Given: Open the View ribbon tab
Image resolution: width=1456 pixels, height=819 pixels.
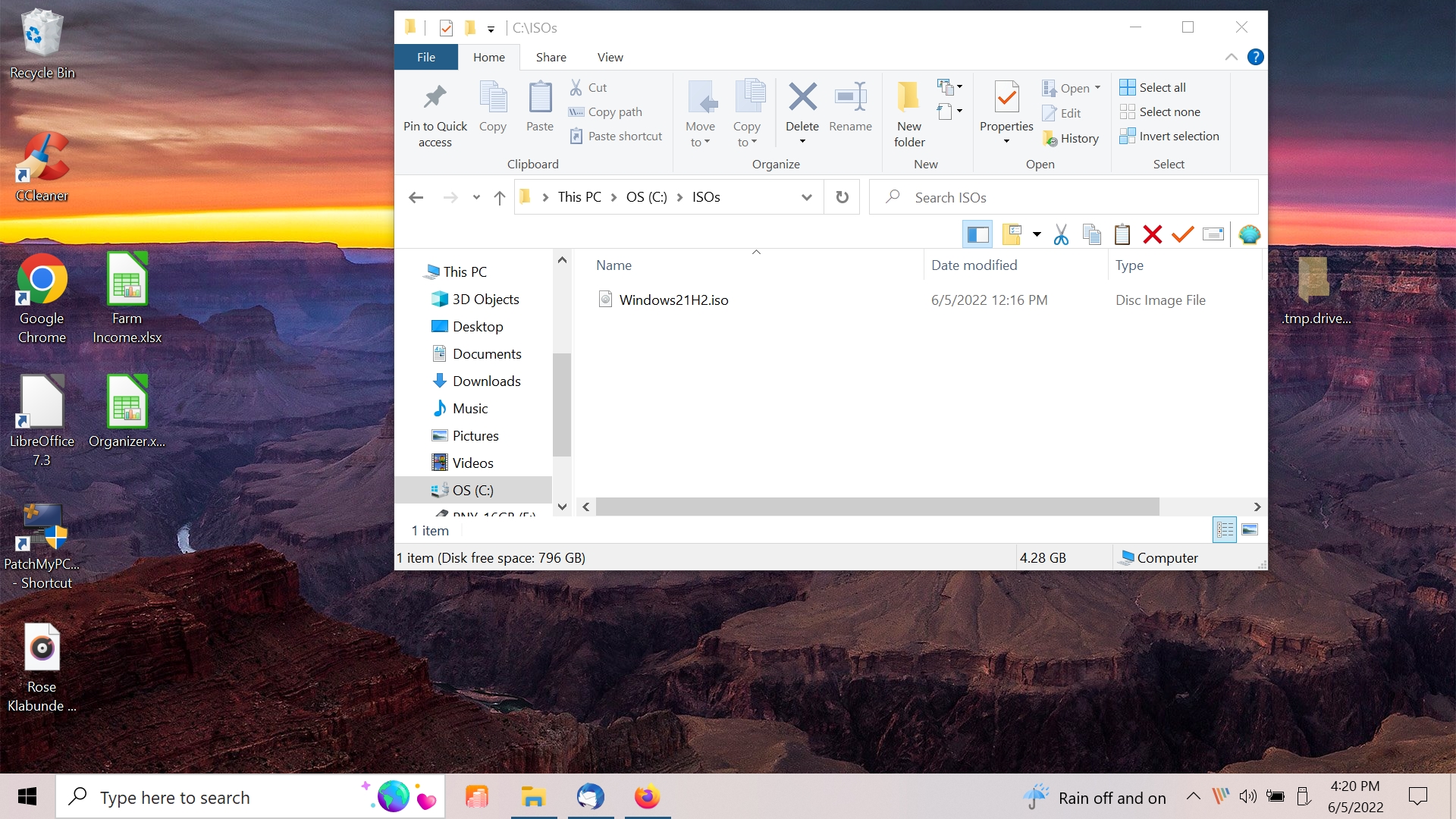Looking at the screenshot, I should pos(610,57).
